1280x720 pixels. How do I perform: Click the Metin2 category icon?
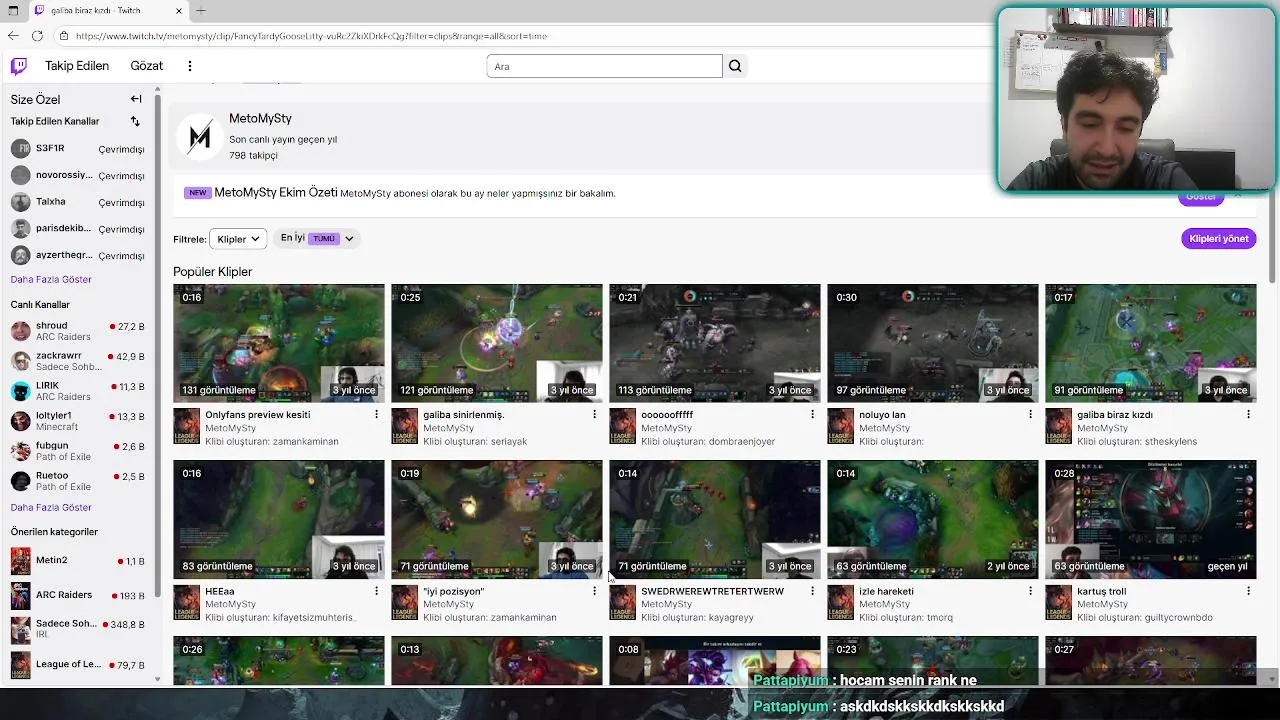click(20, 561)
